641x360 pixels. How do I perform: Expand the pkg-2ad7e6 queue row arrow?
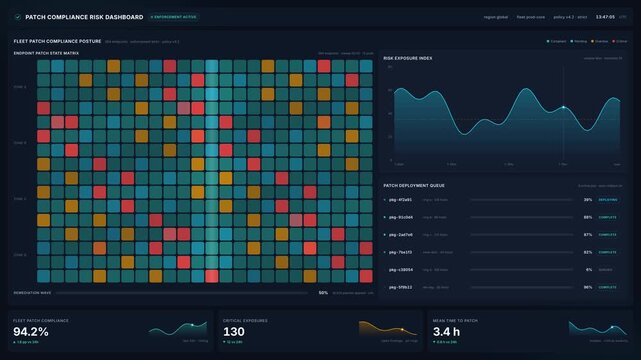385,235
